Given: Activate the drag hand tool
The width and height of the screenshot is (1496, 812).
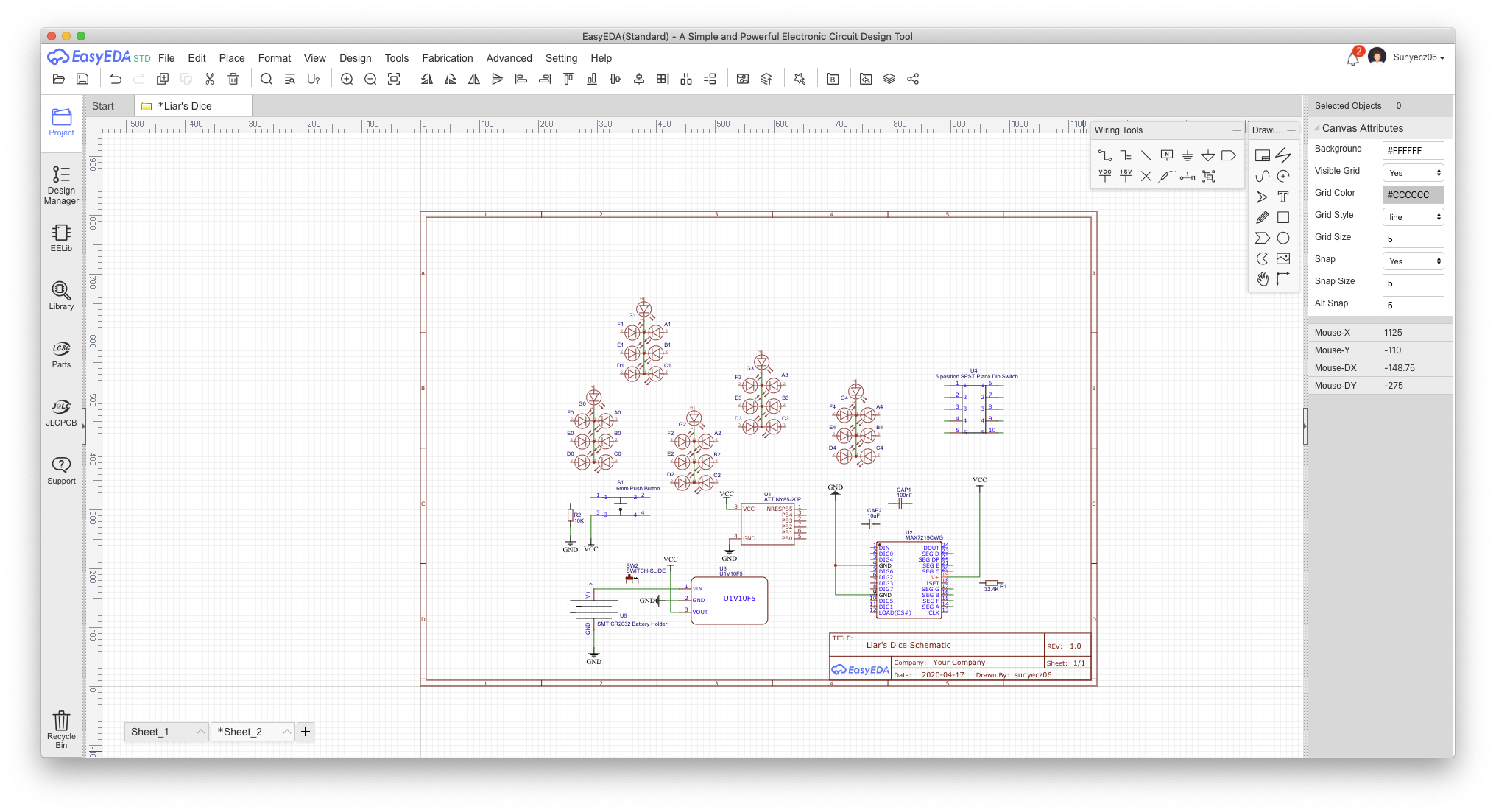Looking at the screenshot, I should pyautogui.click(x=1262, y=279).
